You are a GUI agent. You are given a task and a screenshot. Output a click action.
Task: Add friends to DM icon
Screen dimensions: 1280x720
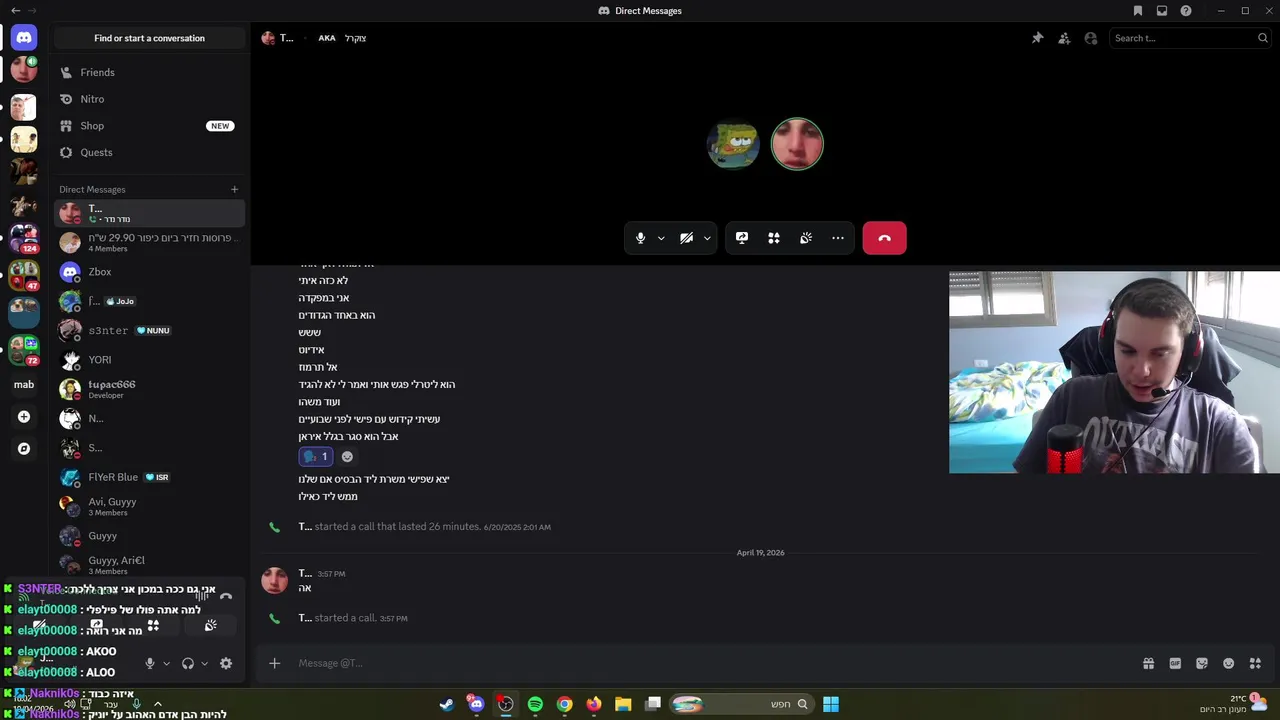tap(1064, 38)
